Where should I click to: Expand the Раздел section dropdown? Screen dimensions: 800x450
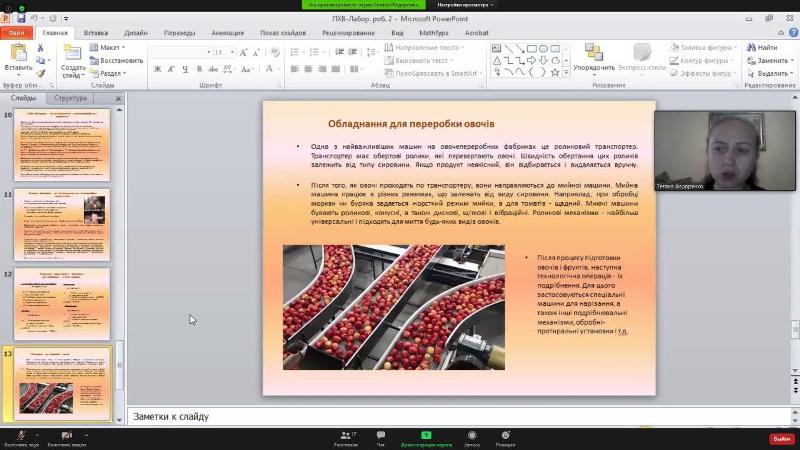coord(112,73)
